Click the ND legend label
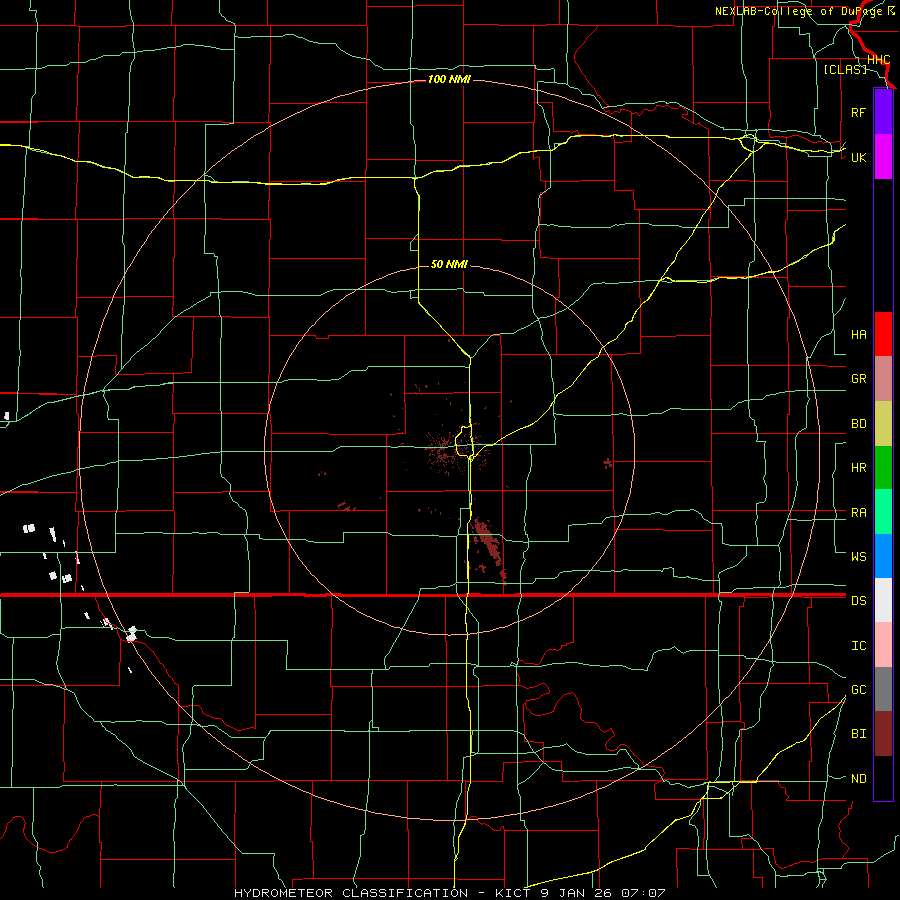Image resolution: width=900 pixels, height=900 pixels. pos(858,779)
